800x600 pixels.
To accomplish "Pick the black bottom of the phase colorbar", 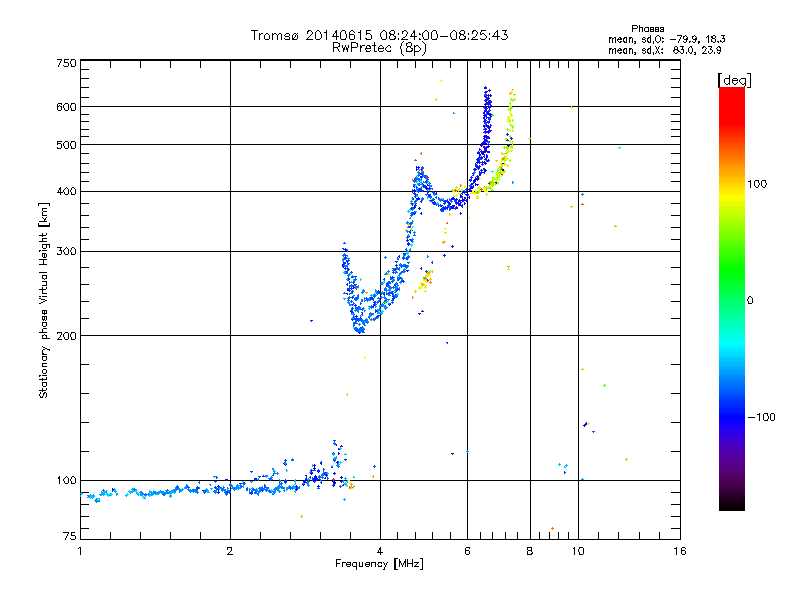I will click(732, 504).
